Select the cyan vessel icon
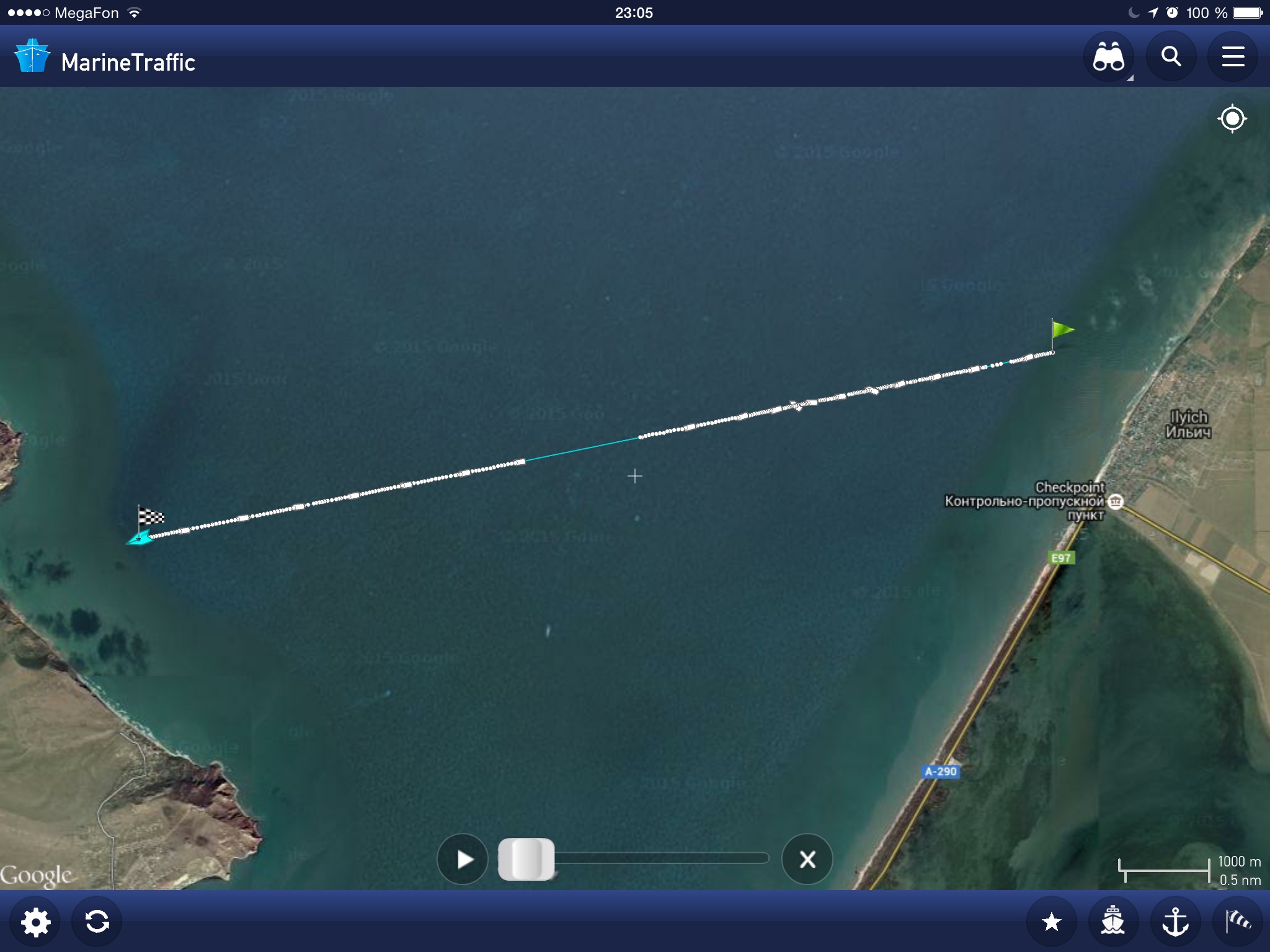This screenshot has height=952, width=1270. coord(140,539)
